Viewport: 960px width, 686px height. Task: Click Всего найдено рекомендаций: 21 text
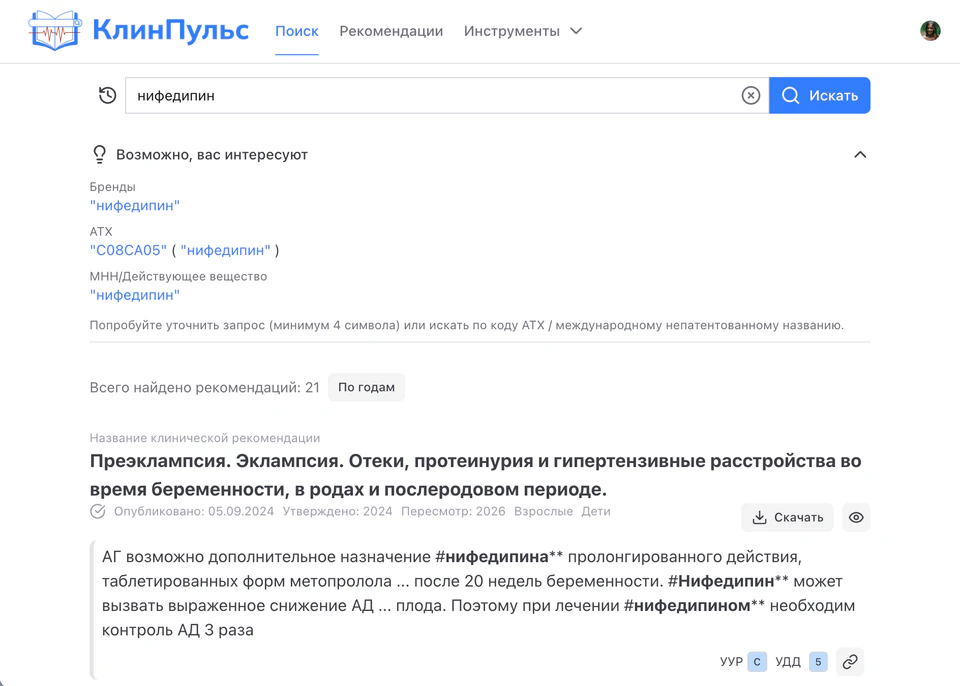point(204,388)
